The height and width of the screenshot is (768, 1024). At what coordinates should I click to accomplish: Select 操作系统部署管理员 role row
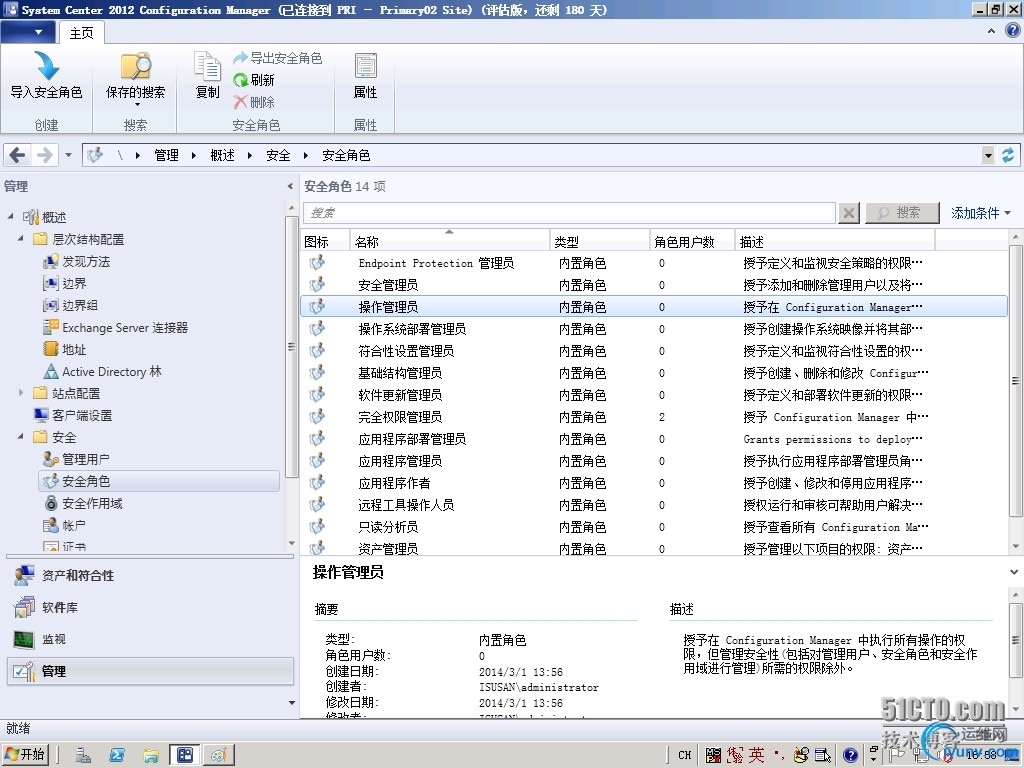pos(654,329)
